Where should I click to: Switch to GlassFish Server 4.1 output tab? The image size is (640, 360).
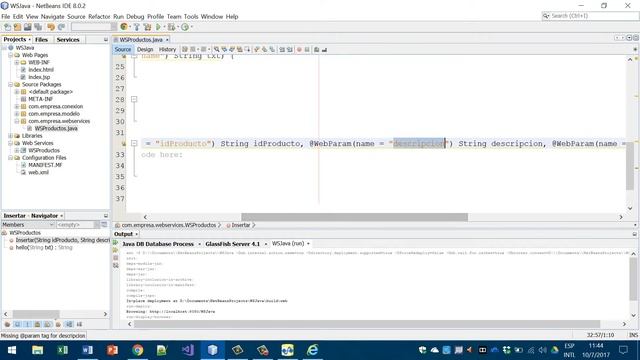pos(233,244)
